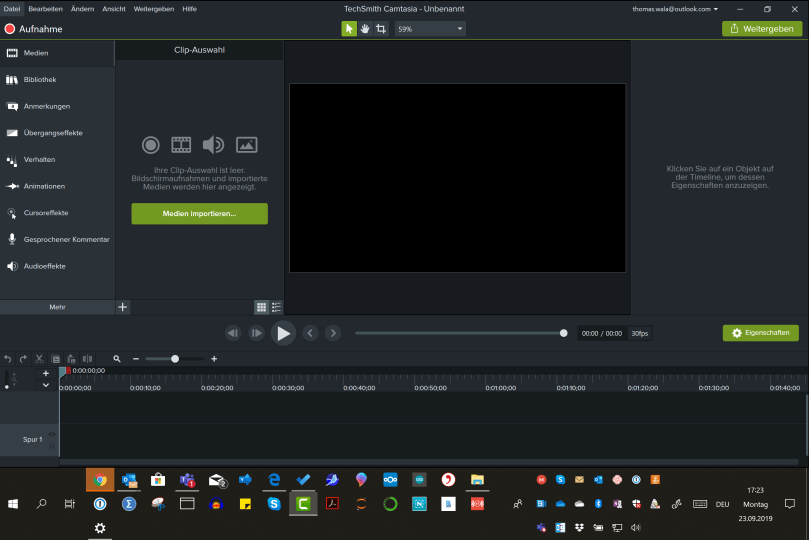Select the arrow Edit mode tool

(x=349, y=29)
